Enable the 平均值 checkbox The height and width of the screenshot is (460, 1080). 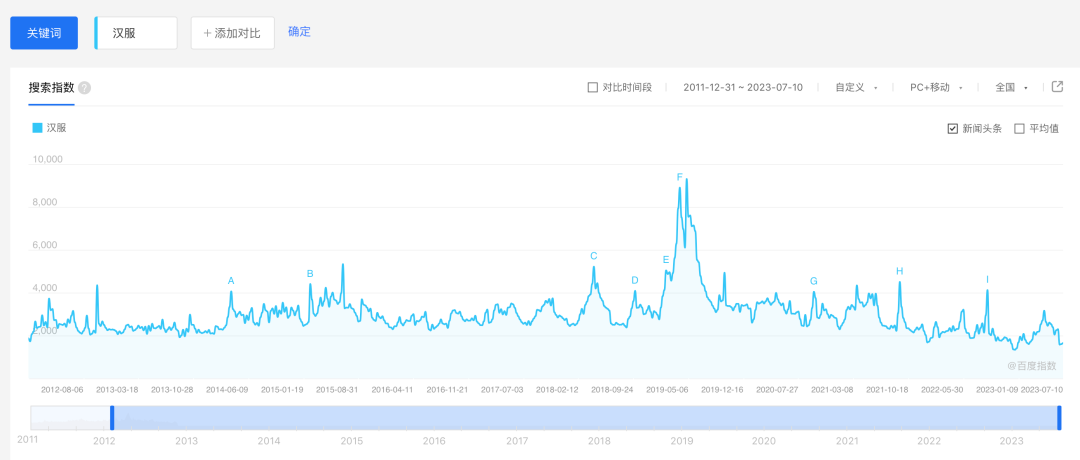[1019, 128]
